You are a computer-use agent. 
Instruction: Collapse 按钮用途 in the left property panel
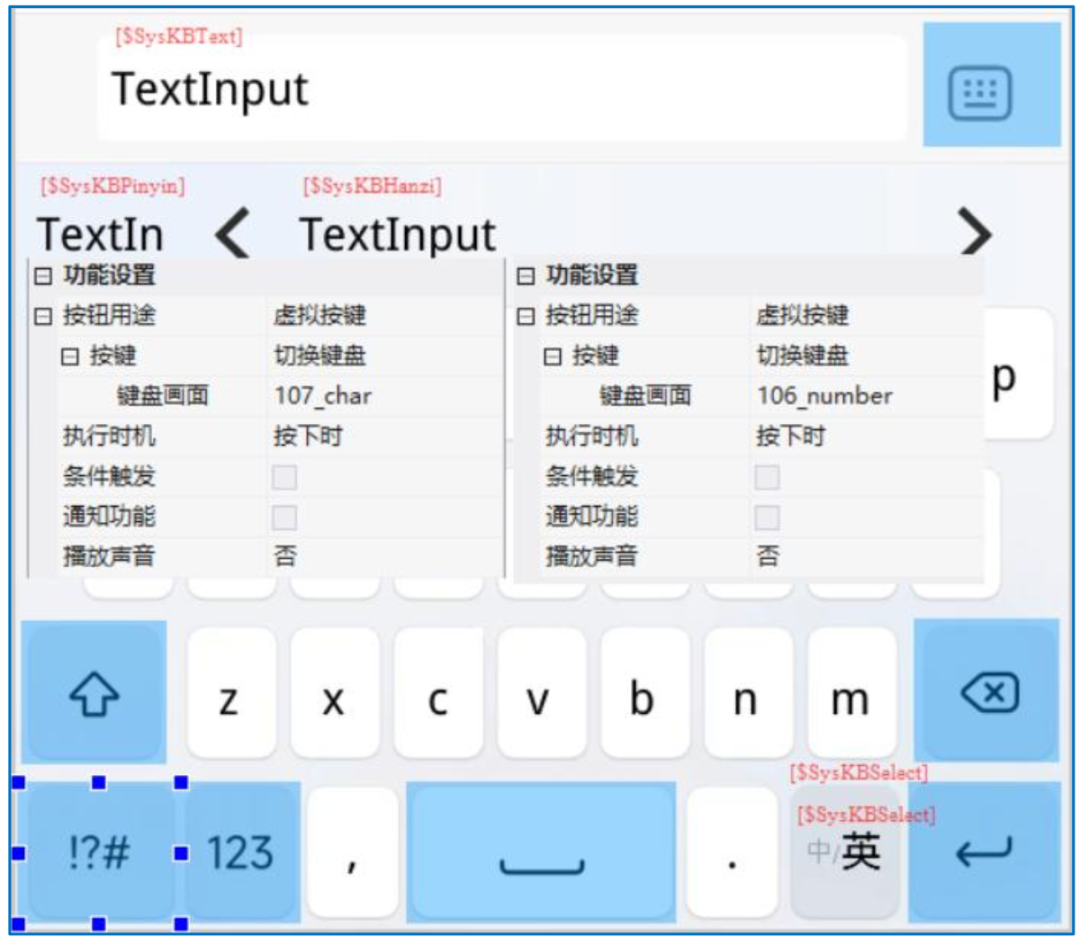tap(43, 316)
